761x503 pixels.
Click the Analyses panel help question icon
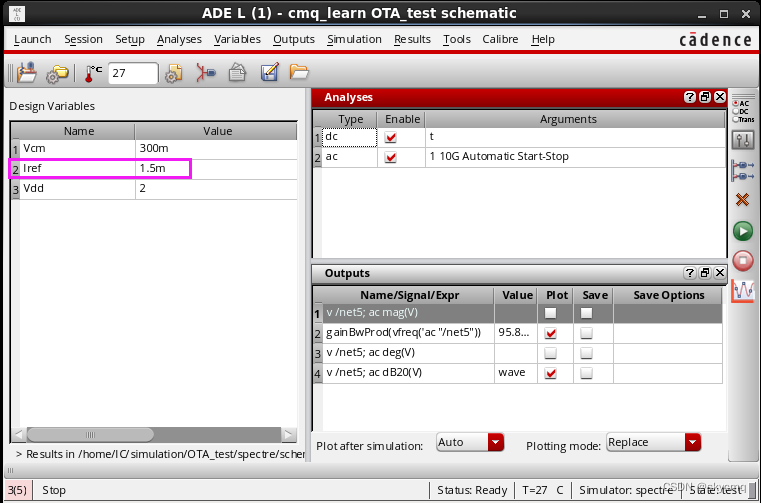tap(689, 97)
